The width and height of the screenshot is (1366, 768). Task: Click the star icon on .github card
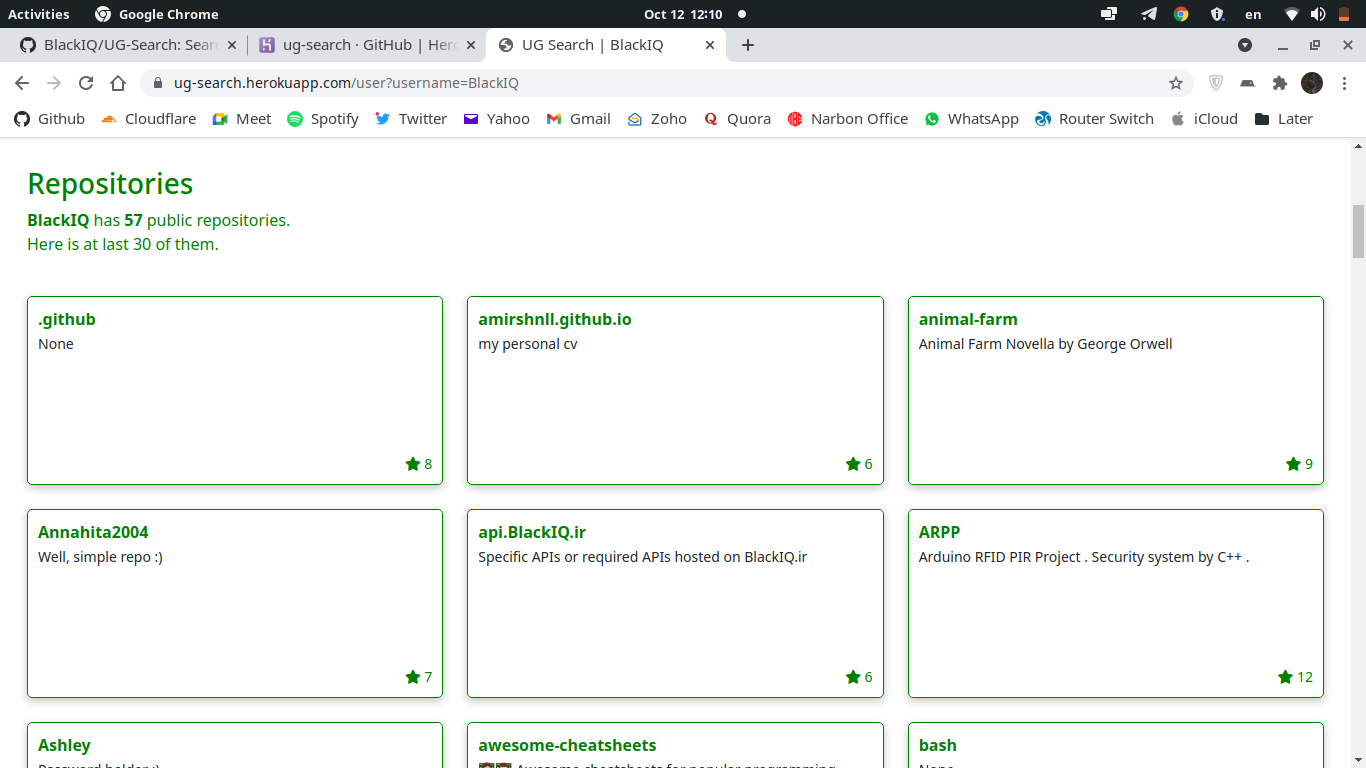tap(412, 464)
